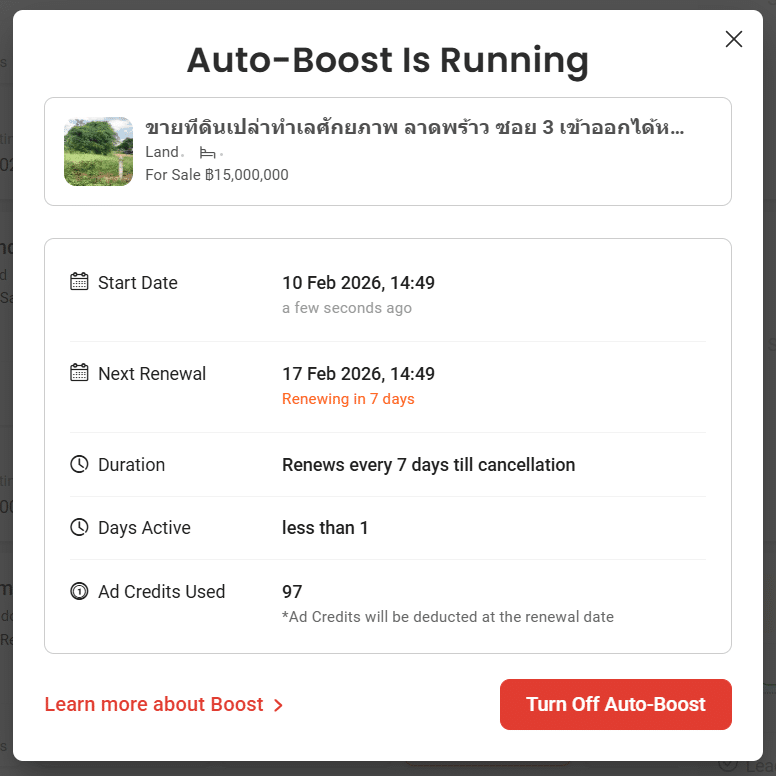This screenshot has width=776, height=776.
Task: Click the Land property type label
Action: click(x=161, y=152)
